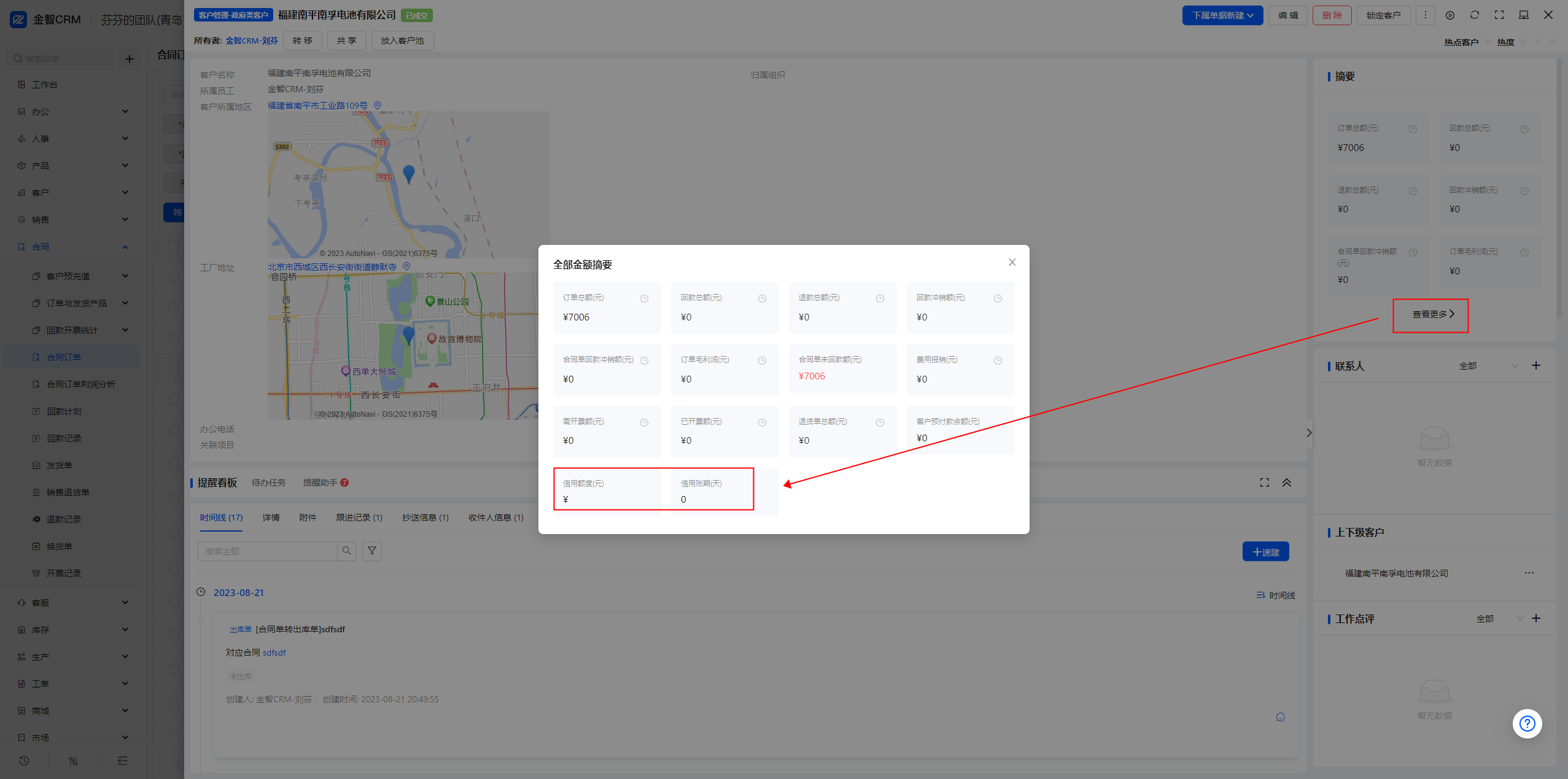This screenshot has height=779, width=1568.
Task: Switch to the 跟进记录 (1) tab
Action: (x=359, y=517)
